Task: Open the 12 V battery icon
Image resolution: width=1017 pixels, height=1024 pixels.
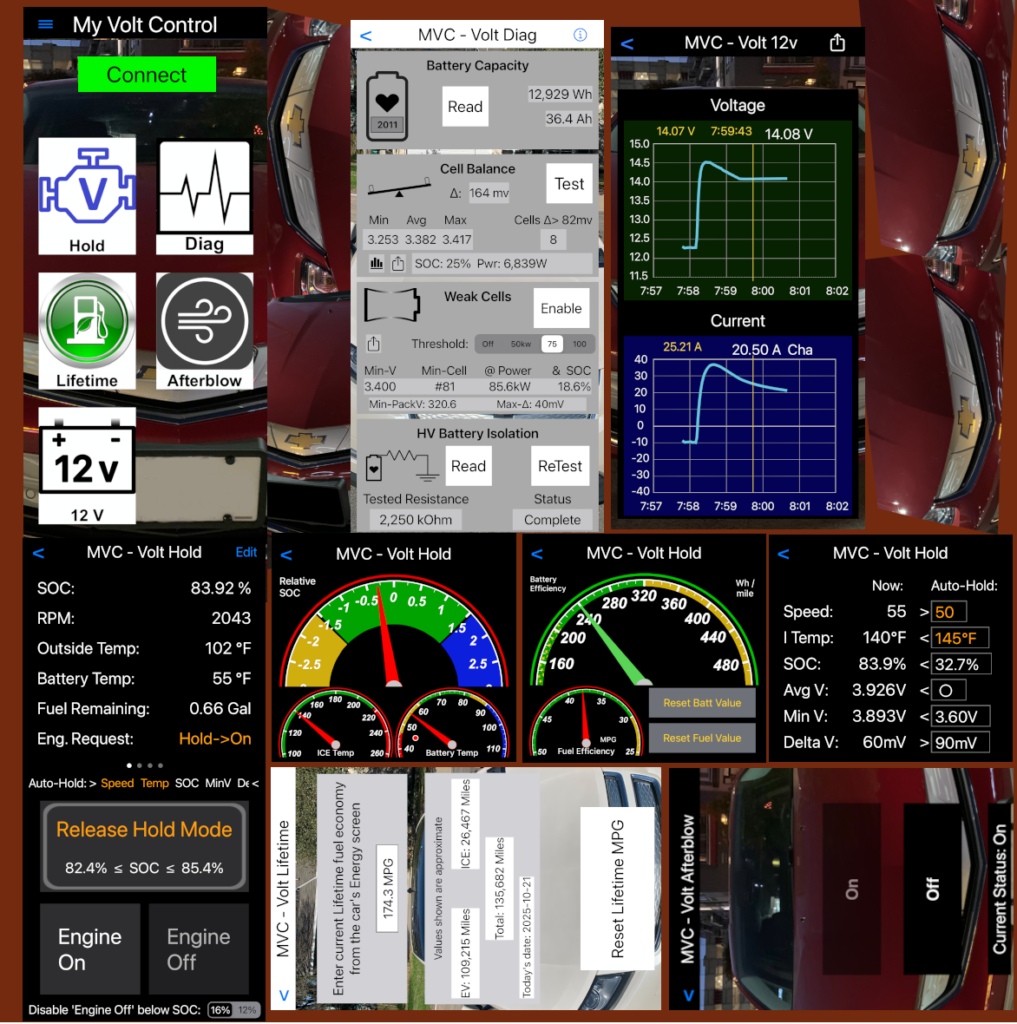Action: tap(87, 465)
